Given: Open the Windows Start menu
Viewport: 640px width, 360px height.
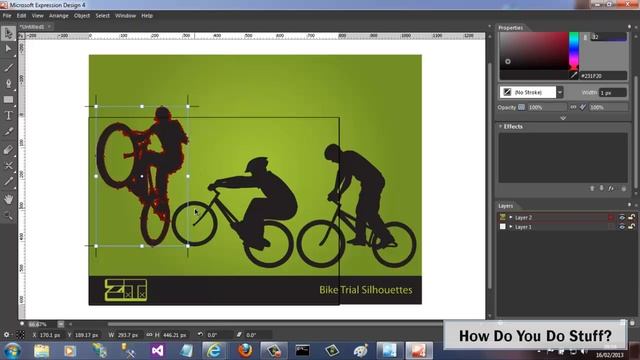Looking at the screenshot, I should 12,350.
